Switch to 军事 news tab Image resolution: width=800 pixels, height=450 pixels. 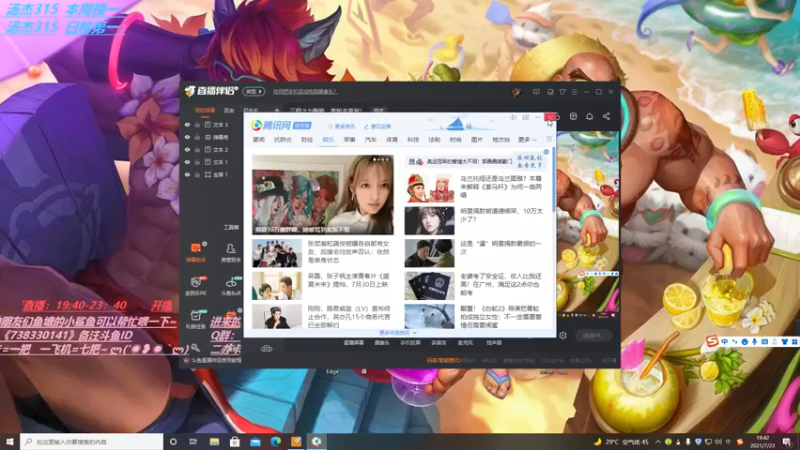tap(349, 139)
